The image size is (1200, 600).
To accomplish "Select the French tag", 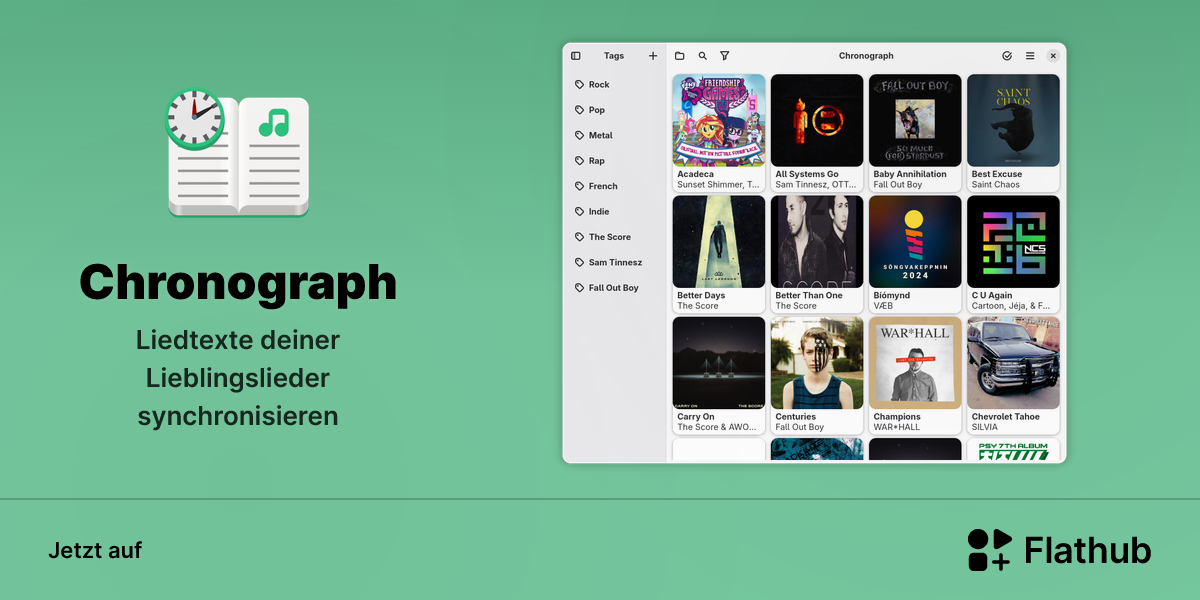I will (x=615, y=186).
